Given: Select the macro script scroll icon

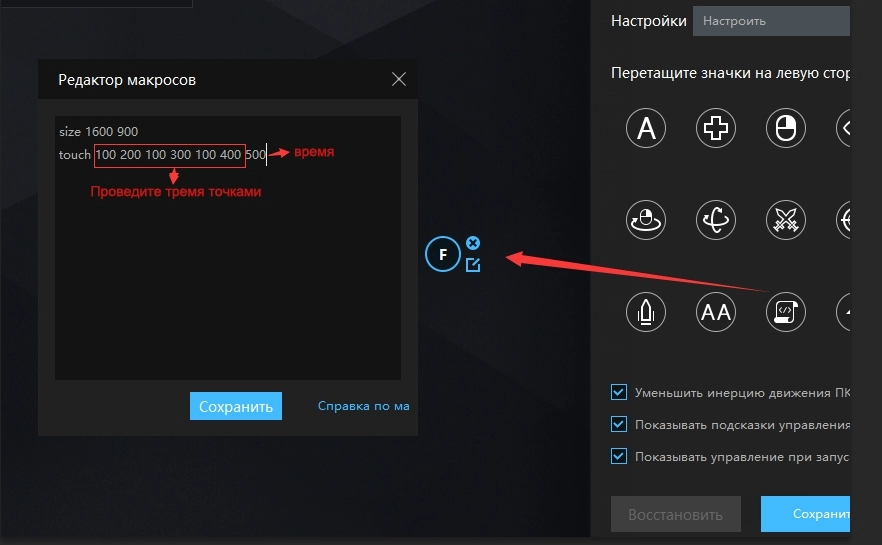Looking at the screenshot, I should point(785,312).
